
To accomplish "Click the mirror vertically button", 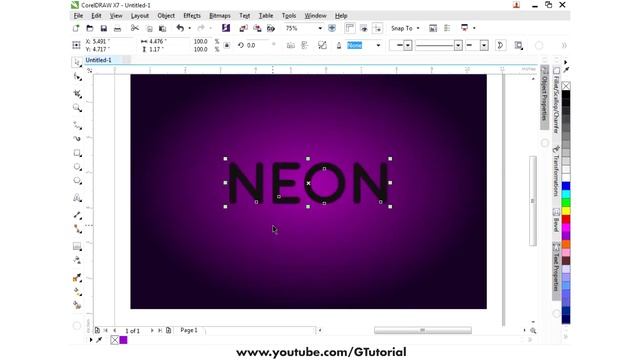I will (x=304, y=45).
